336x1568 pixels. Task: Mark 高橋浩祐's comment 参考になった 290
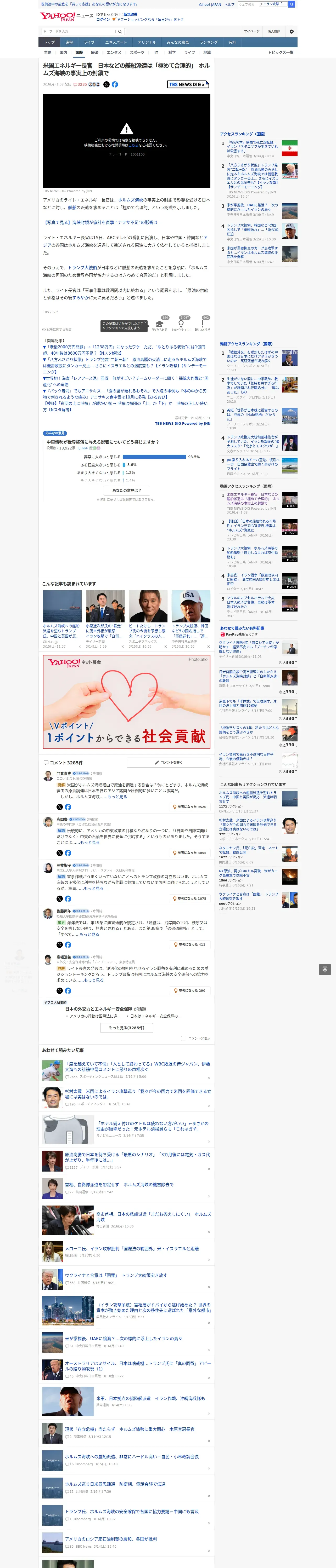(x=190, y=990)
